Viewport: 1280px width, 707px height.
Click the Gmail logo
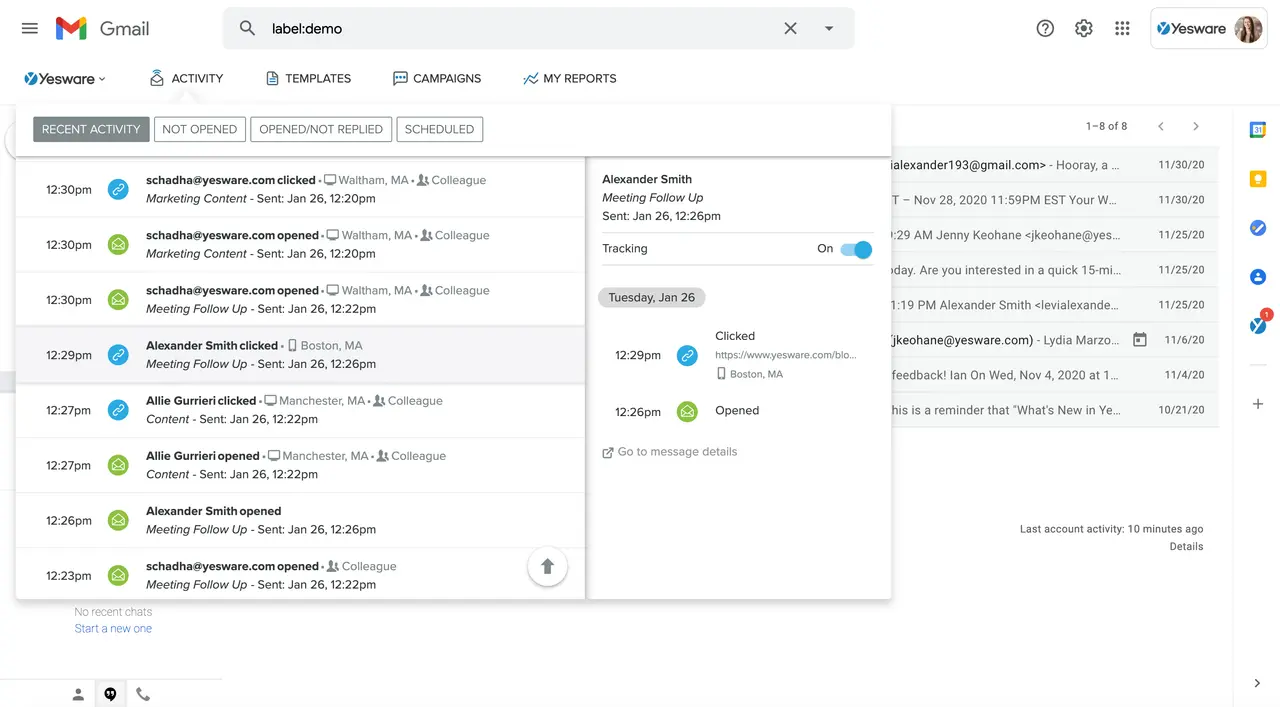(103, 28)
